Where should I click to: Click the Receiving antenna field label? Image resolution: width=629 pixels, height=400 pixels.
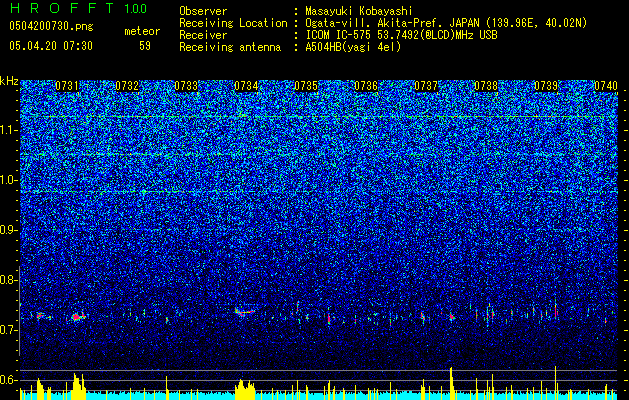pos(230,47)
